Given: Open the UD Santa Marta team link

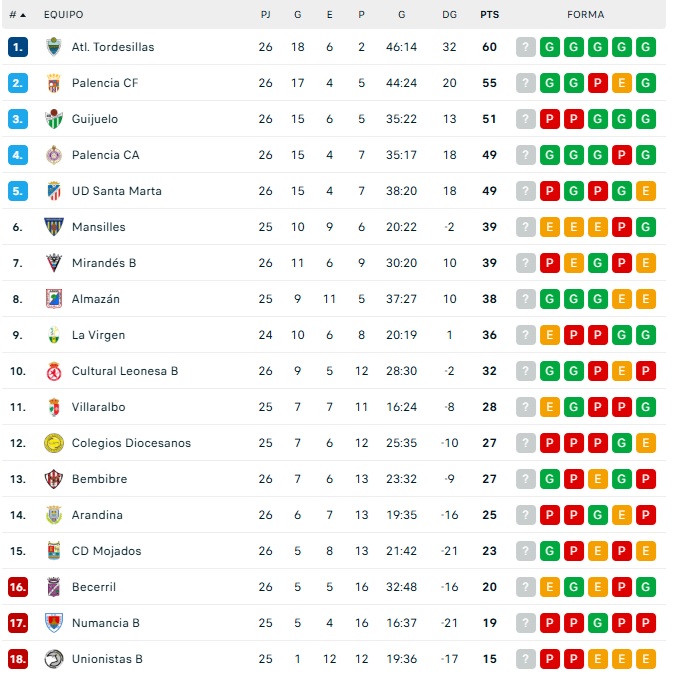Looking at the screenshot, I should click(x=116, y=191).
